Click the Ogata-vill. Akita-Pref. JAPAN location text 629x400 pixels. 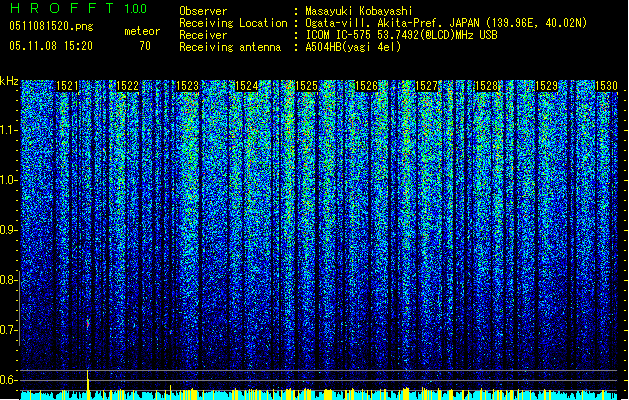[x=446, y=23]
